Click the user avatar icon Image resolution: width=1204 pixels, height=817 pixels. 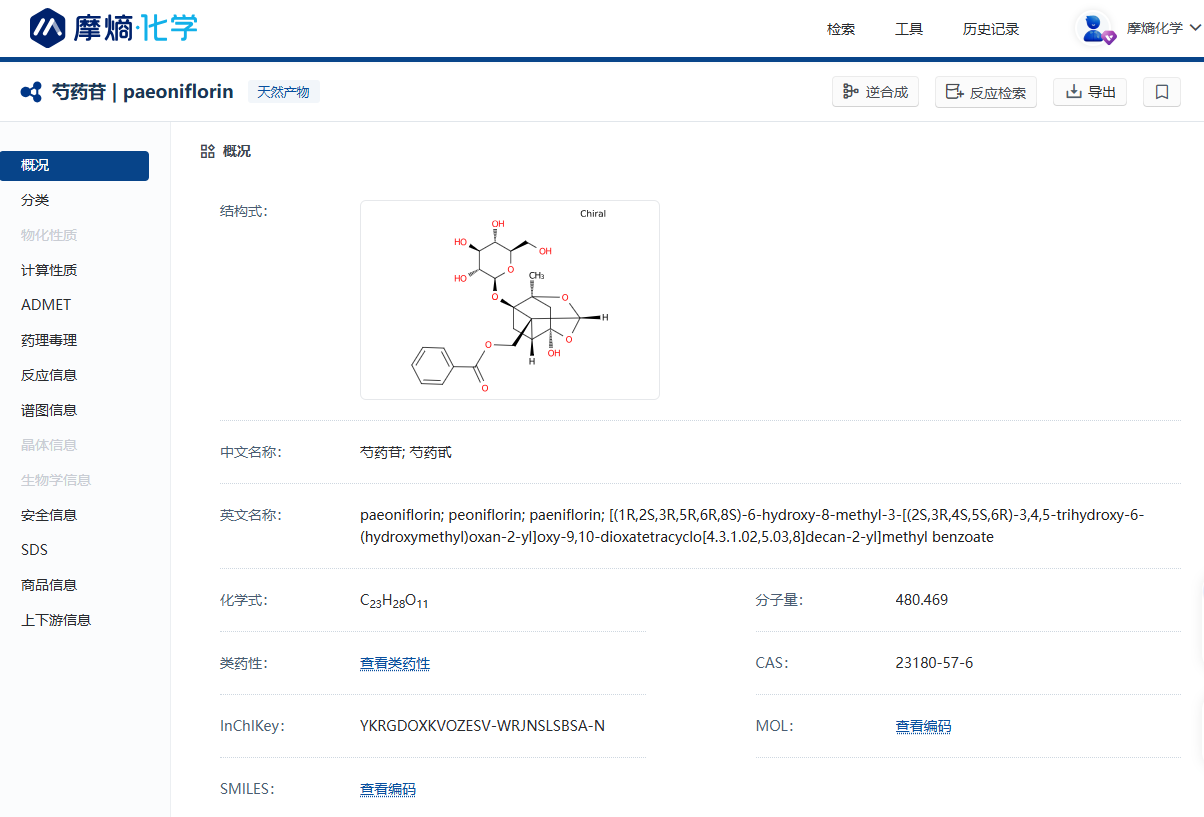(x=1096, y=28)
